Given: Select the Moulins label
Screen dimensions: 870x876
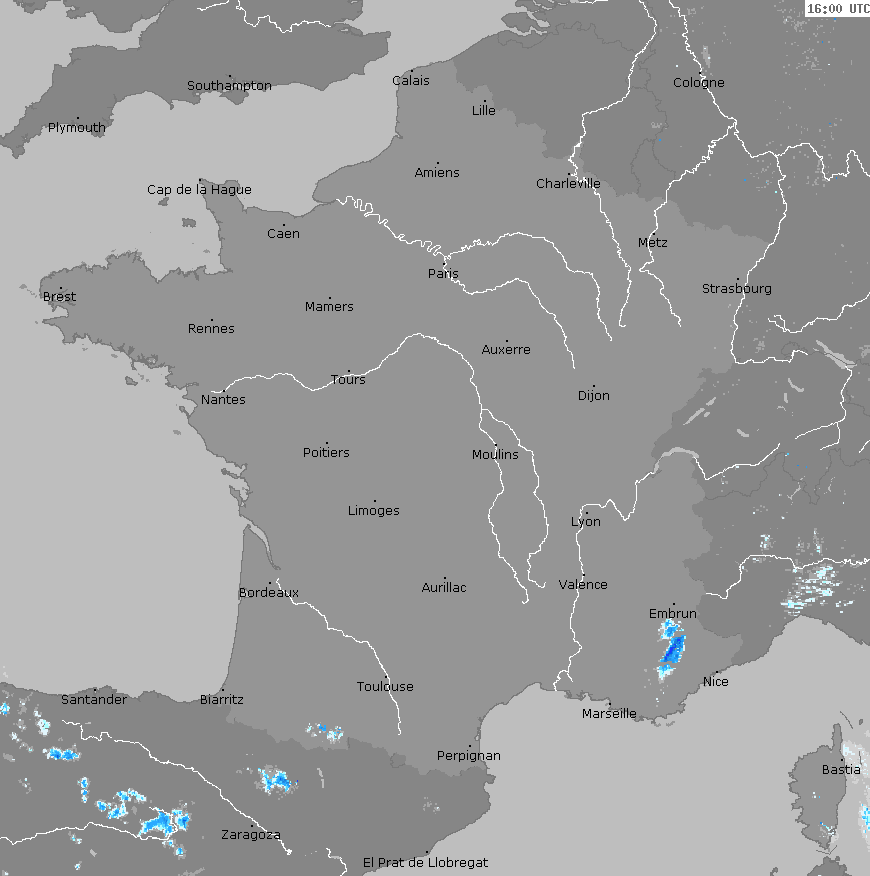Looking at the screenshot, I should pyautogui.click(x=495, y=454).
